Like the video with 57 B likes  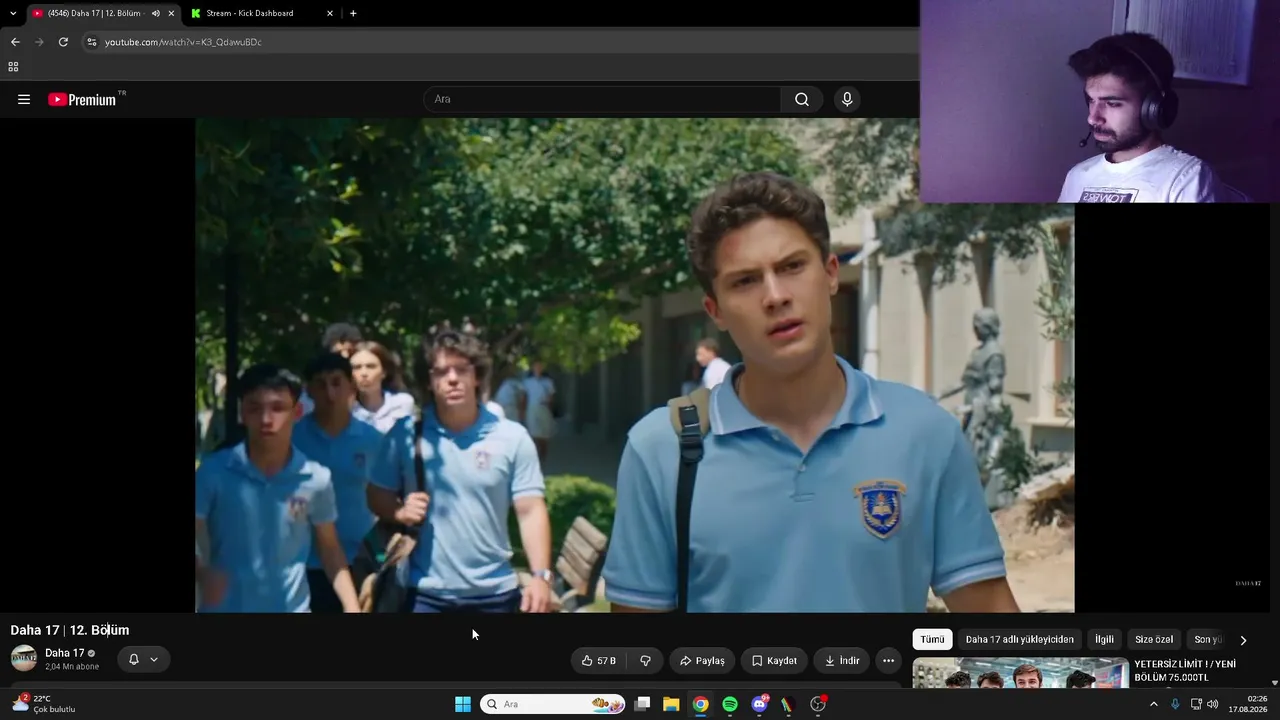pos(598,661)
